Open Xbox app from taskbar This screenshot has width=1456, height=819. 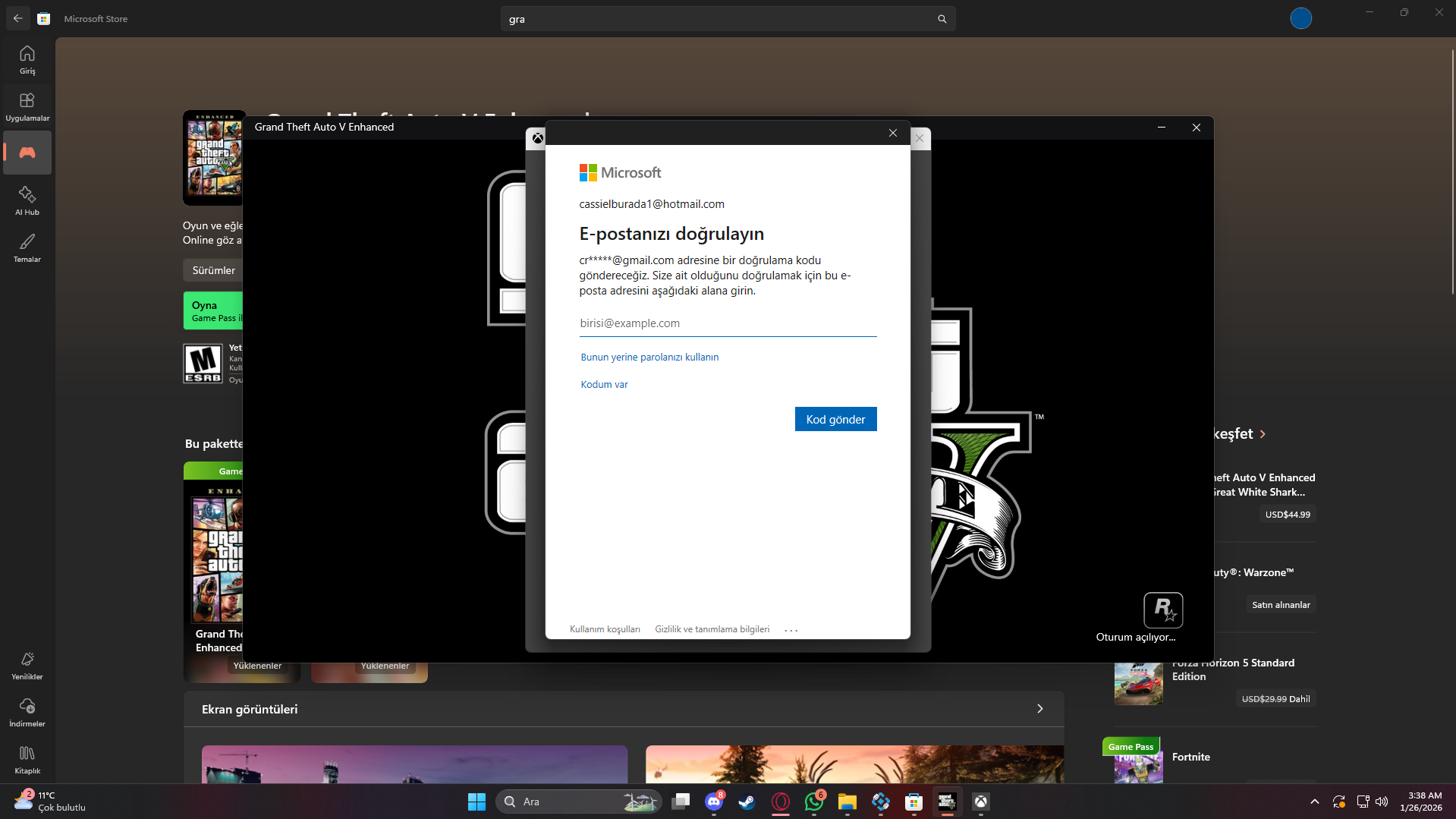point(981,802)
